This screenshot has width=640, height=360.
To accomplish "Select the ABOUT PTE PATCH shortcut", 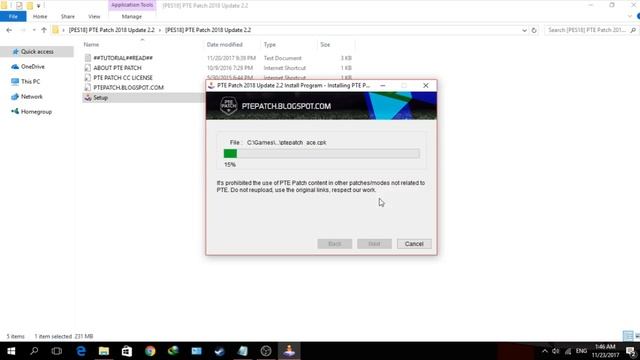I will click(x=117, y=68).
